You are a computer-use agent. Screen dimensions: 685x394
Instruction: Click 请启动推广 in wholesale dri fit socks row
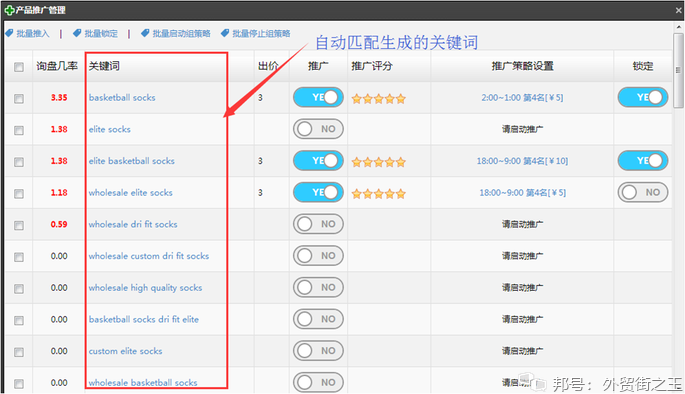522,225
